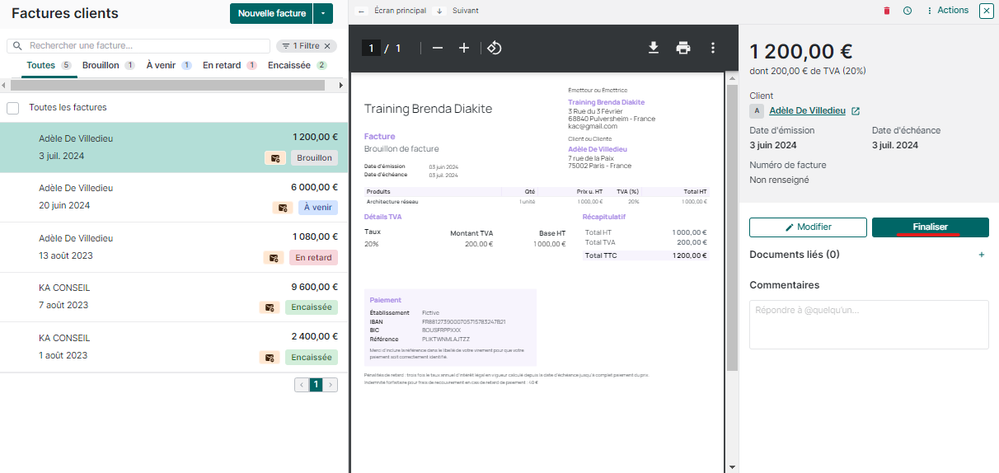Screen dimensions: 999x473
Task: Print the invoice document
Action: pos(683,48)
